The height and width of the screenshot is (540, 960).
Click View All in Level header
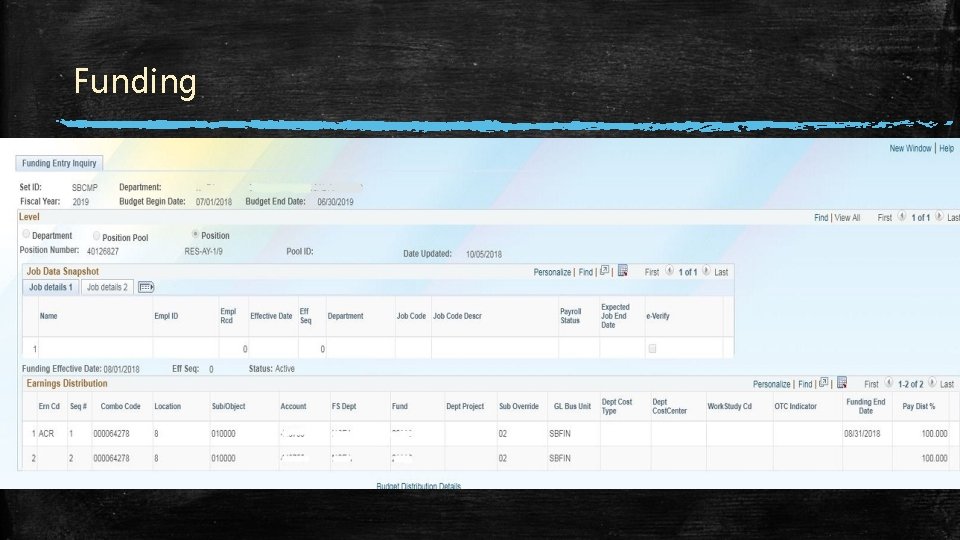coord(847,218)
